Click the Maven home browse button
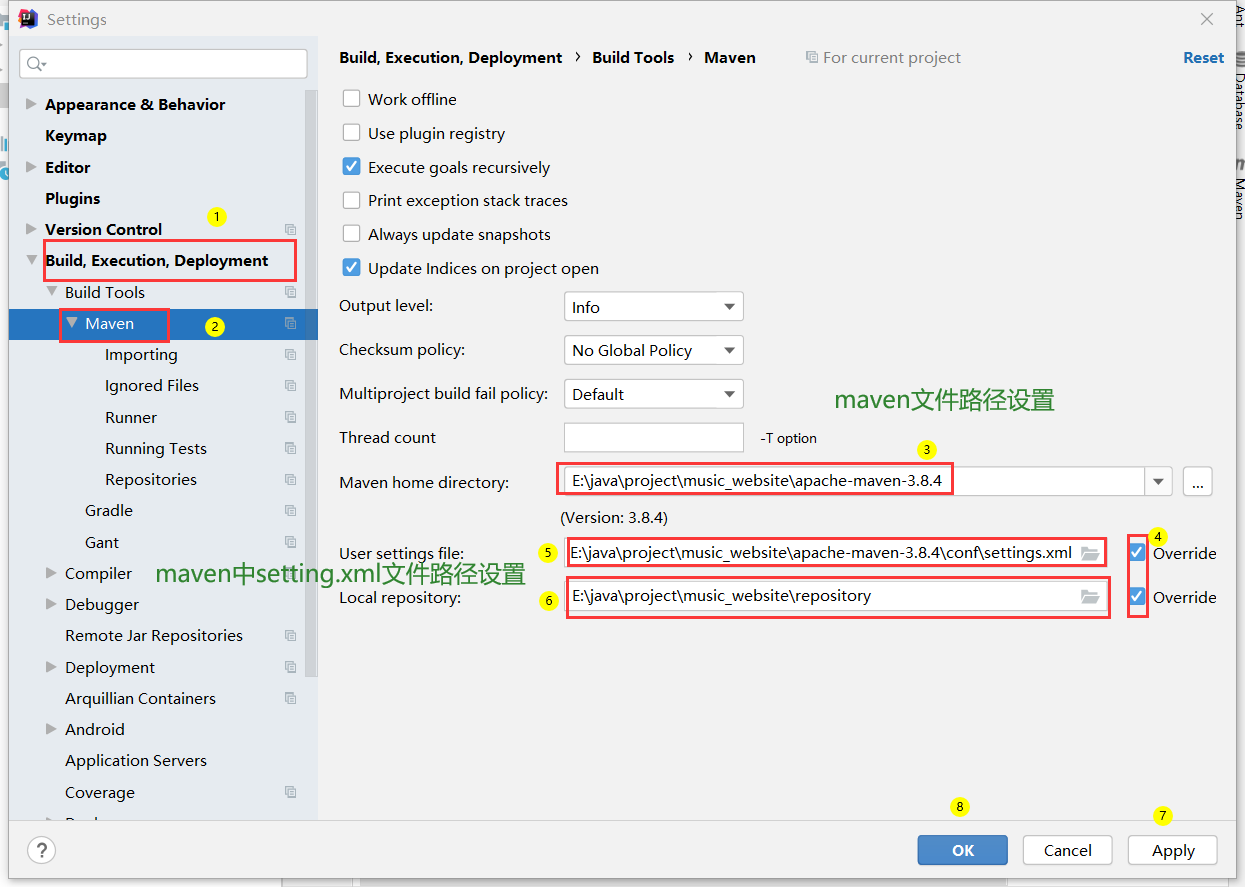Screen dimensions: 1245x887 pyautogui.click(x=1197, y=481)
